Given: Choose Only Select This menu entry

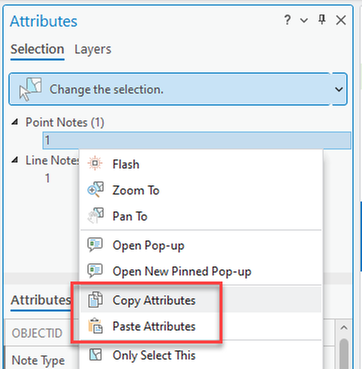Looking at the screenshot, I should pos(201,355).
